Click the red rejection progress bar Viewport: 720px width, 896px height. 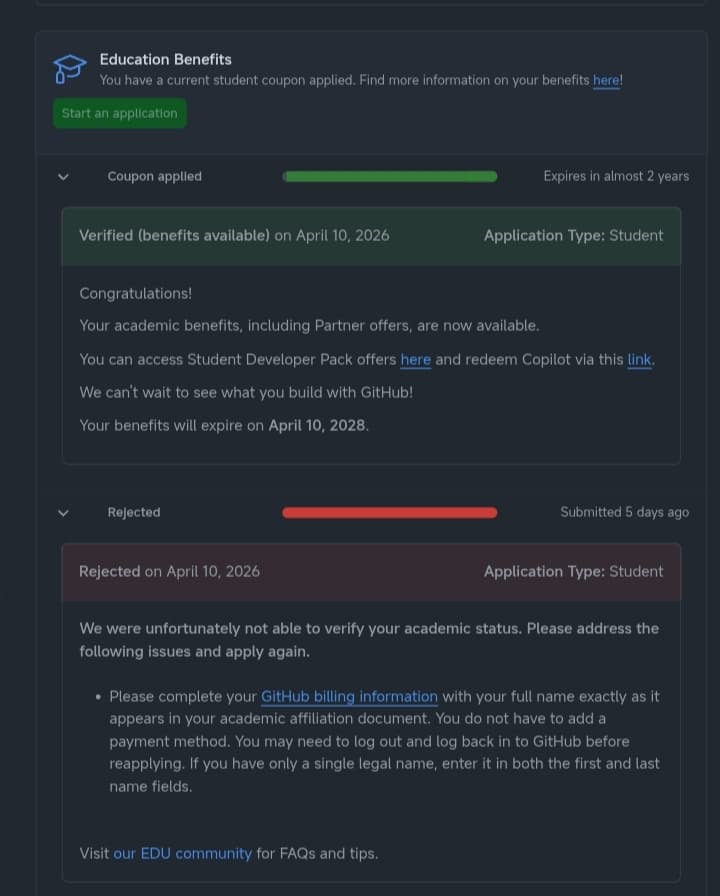pos(390,512)
